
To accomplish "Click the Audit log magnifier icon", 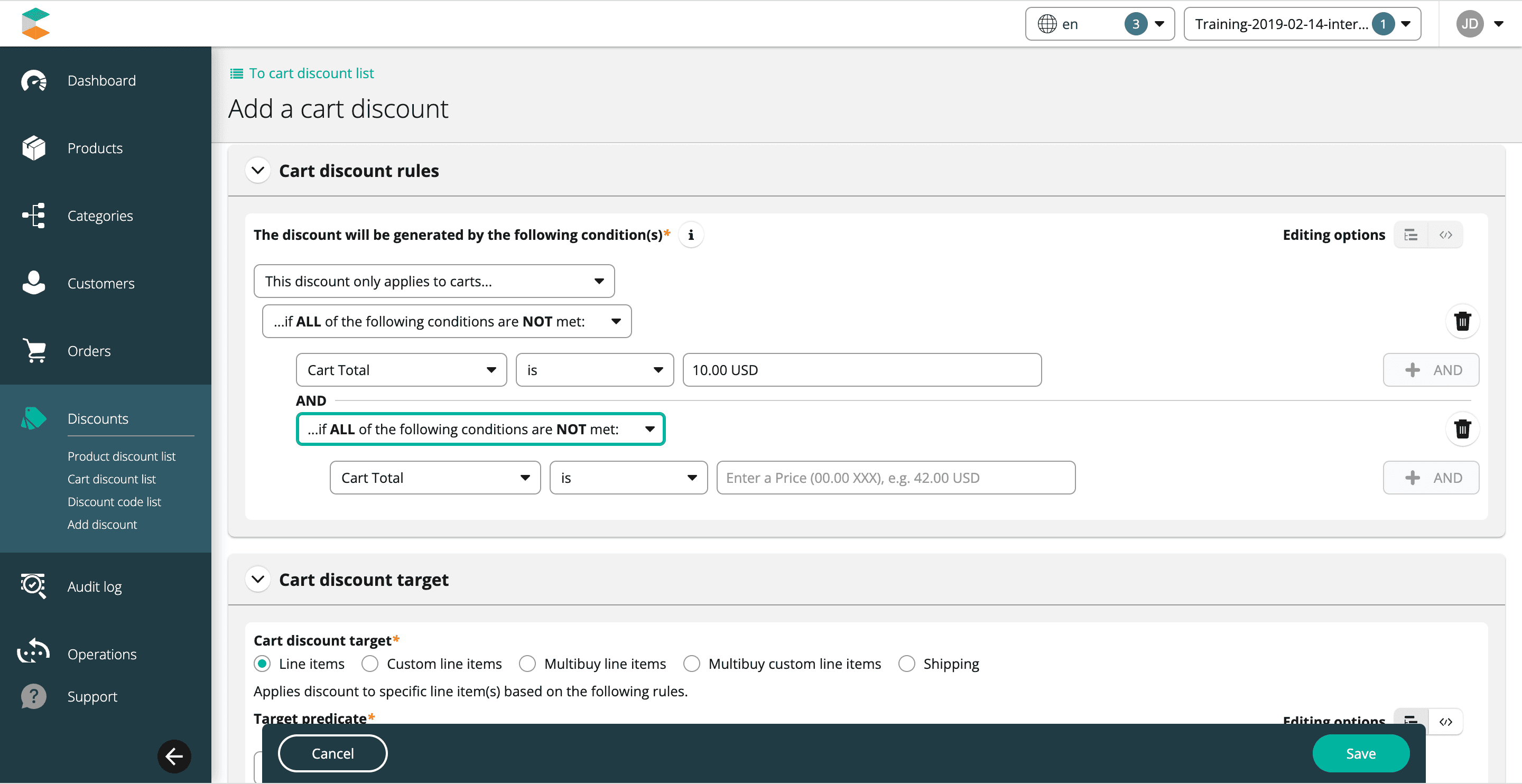I will click(x=34, y=585).
